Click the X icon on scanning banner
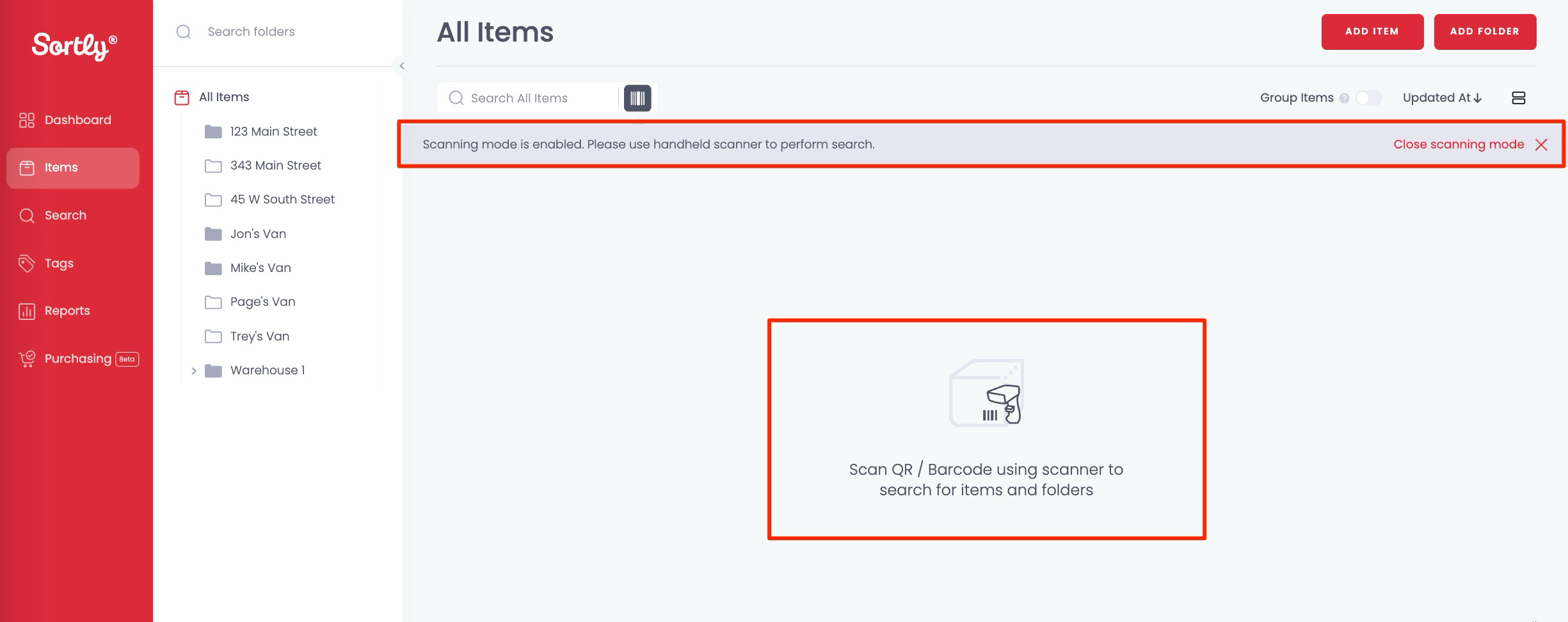Image resolution: width=1568 pixels, height=622 pixels. [x=1541, y=145]
